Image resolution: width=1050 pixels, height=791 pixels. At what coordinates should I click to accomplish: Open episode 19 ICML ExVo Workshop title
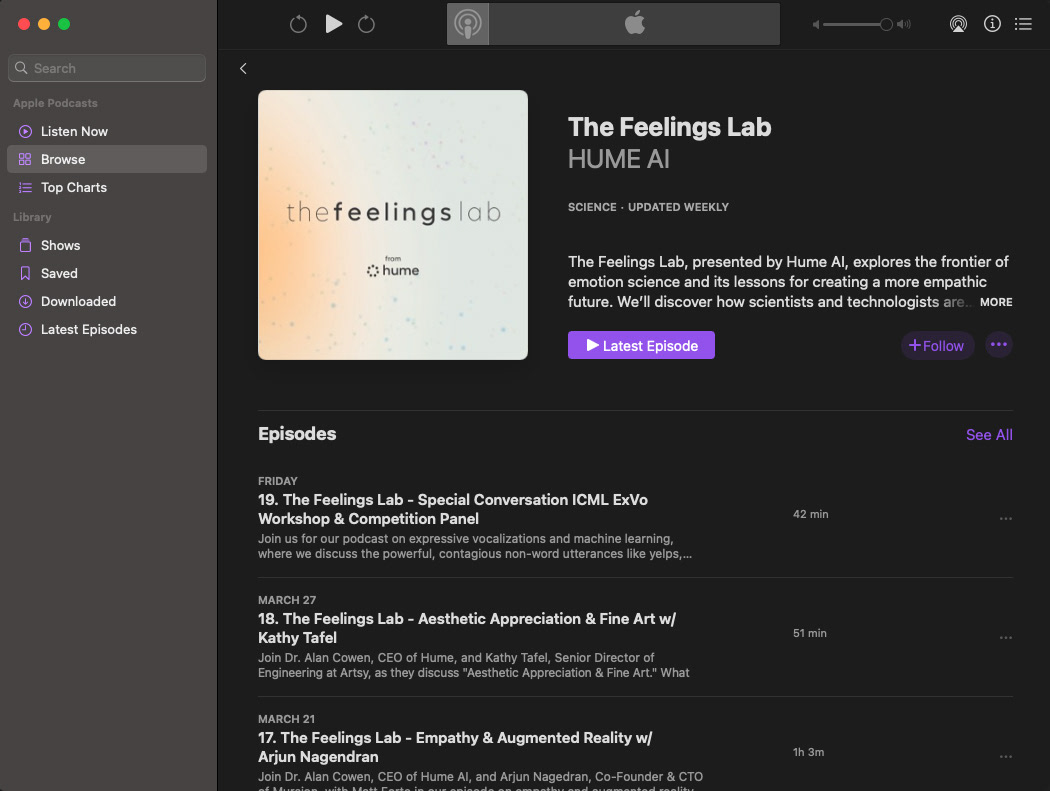coord(453,509)
